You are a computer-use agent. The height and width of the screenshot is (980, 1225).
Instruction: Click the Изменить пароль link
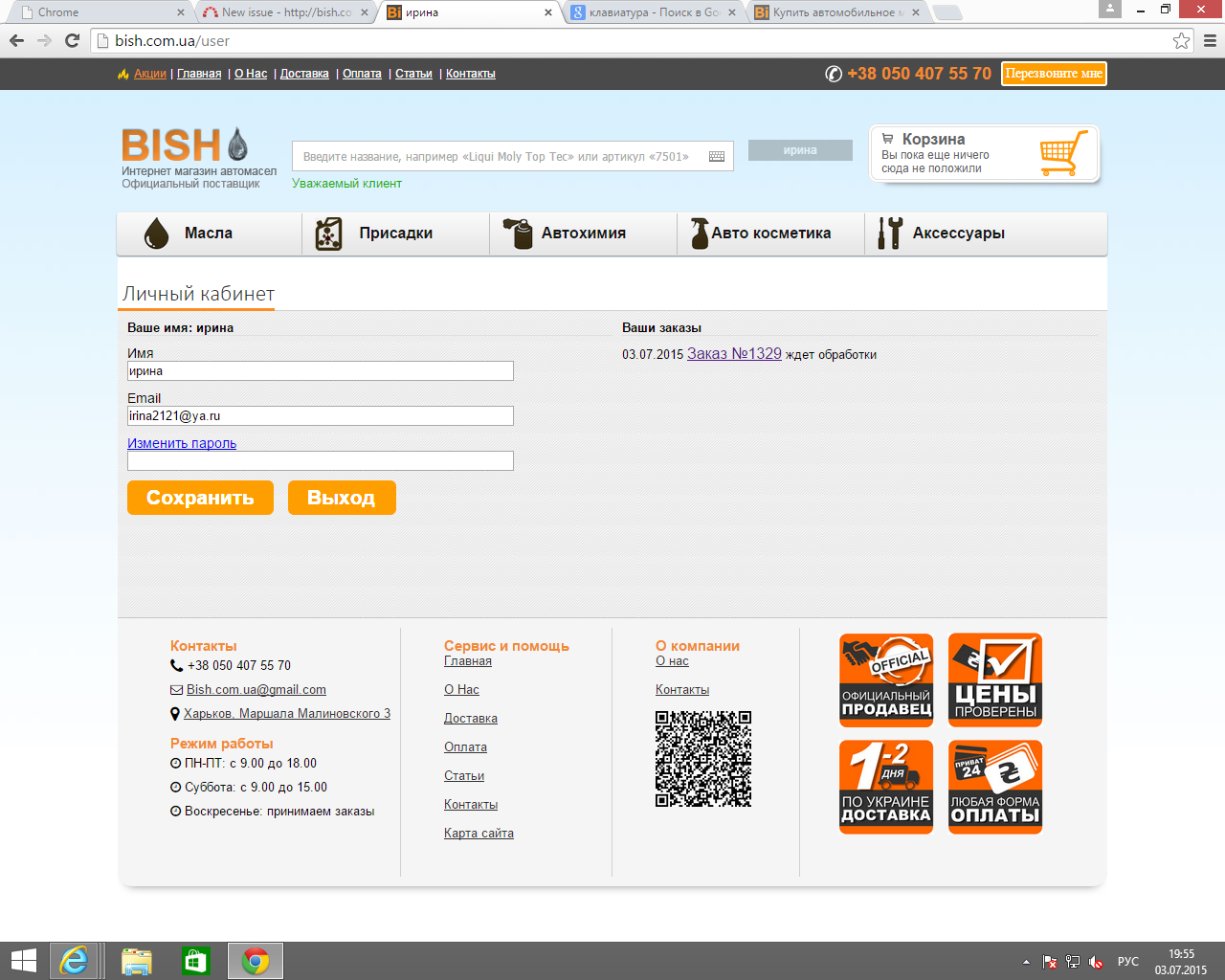coord(182,443)
